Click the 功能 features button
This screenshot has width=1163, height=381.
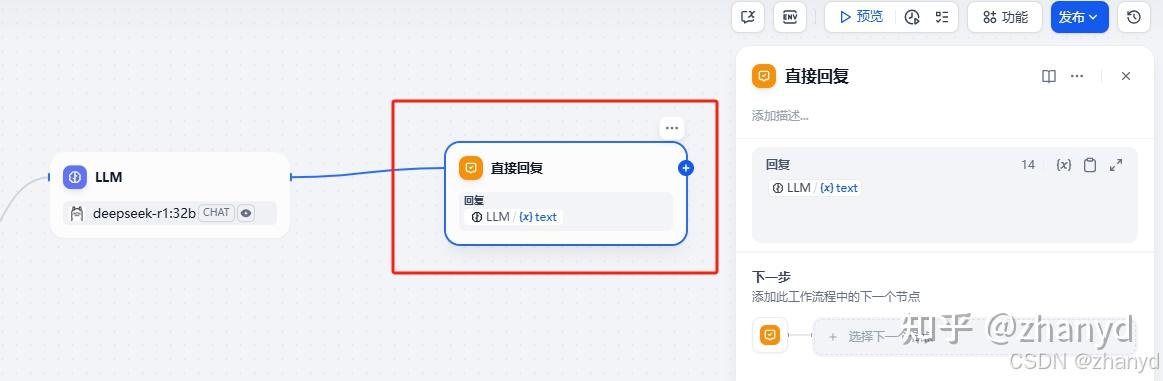[x=1005, y=17]
